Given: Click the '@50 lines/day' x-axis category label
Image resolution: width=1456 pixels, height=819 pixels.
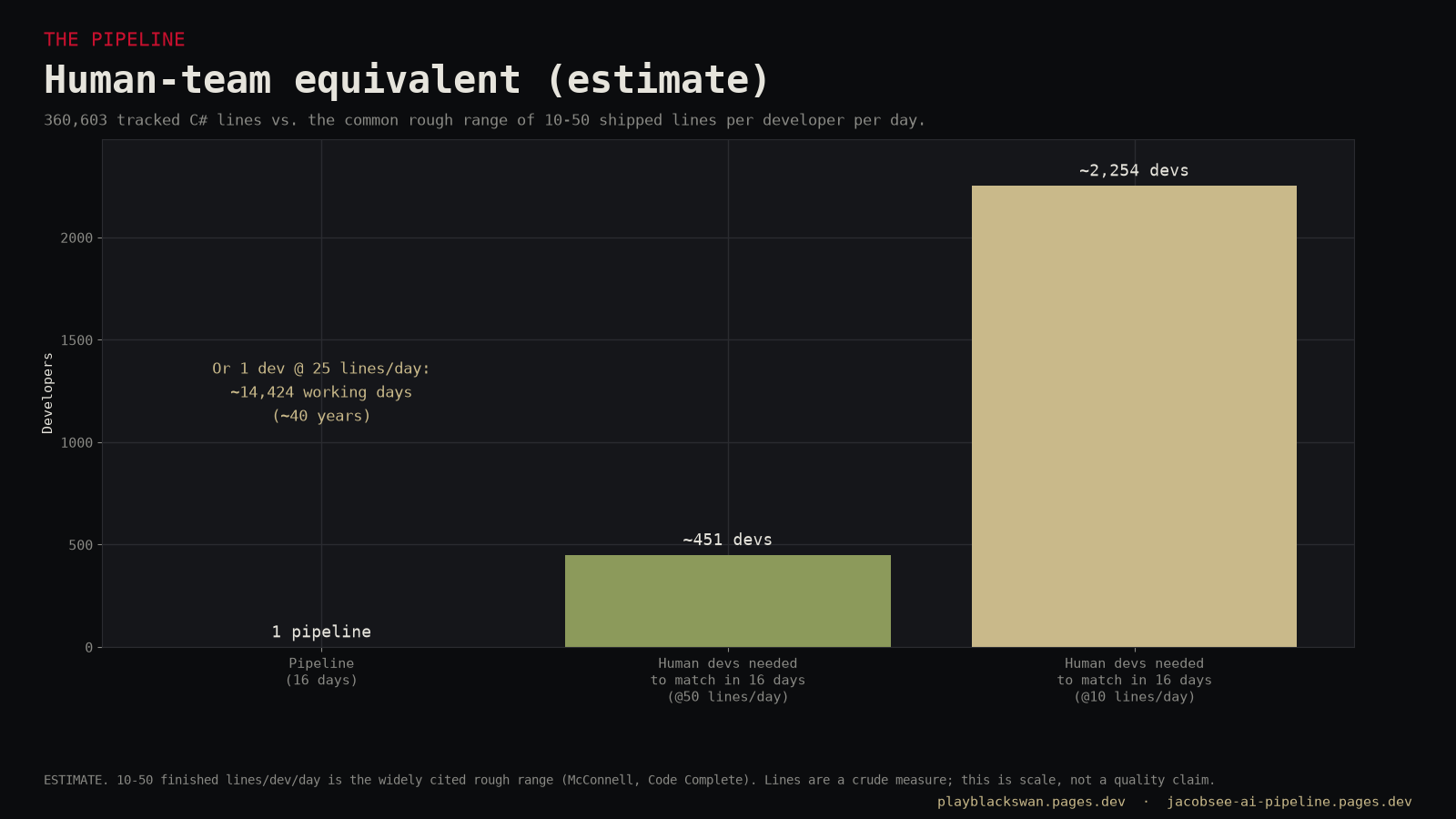Looking at the screenshot, I should tap(728, 680).
